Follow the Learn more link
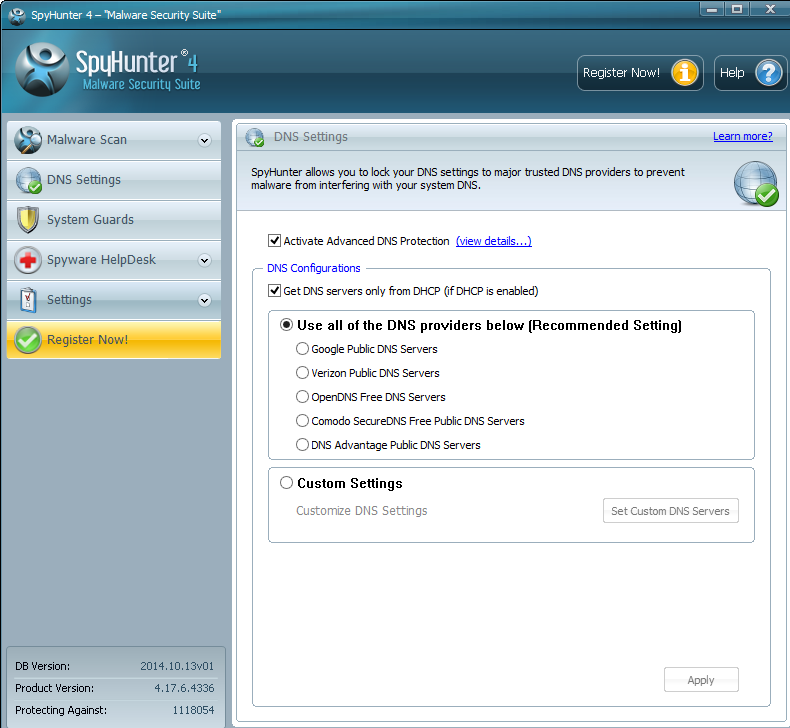Image resolution: width=790 pixels, height=728 pixels. click(x=742, y=136)
